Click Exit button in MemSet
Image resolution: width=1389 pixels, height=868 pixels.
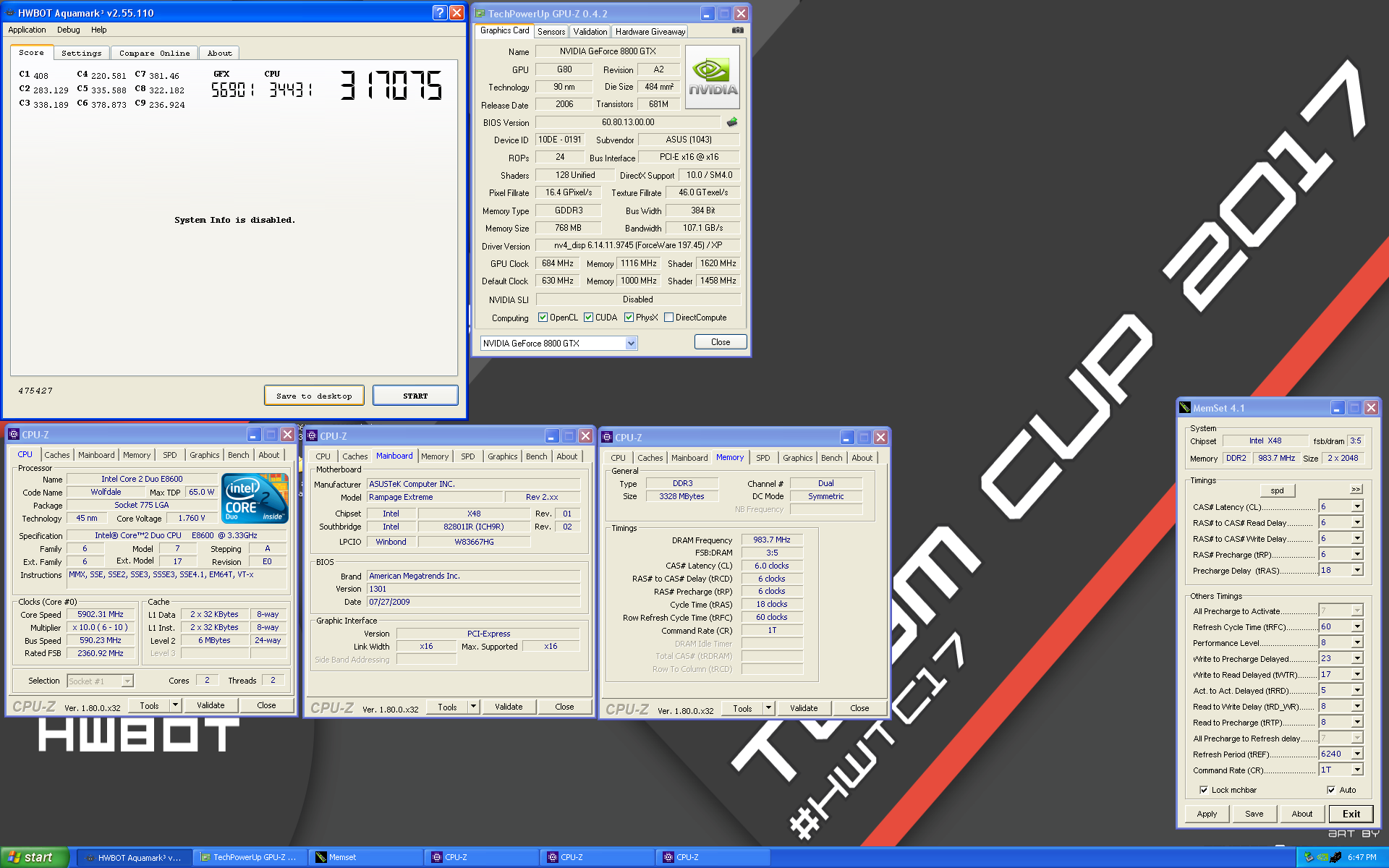click(x=1351, y=814)
